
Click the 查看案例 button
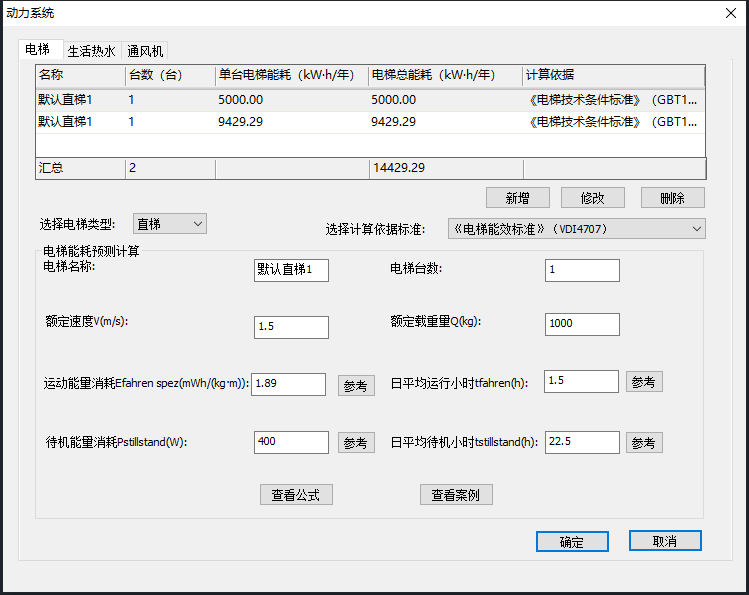(456, 495)
